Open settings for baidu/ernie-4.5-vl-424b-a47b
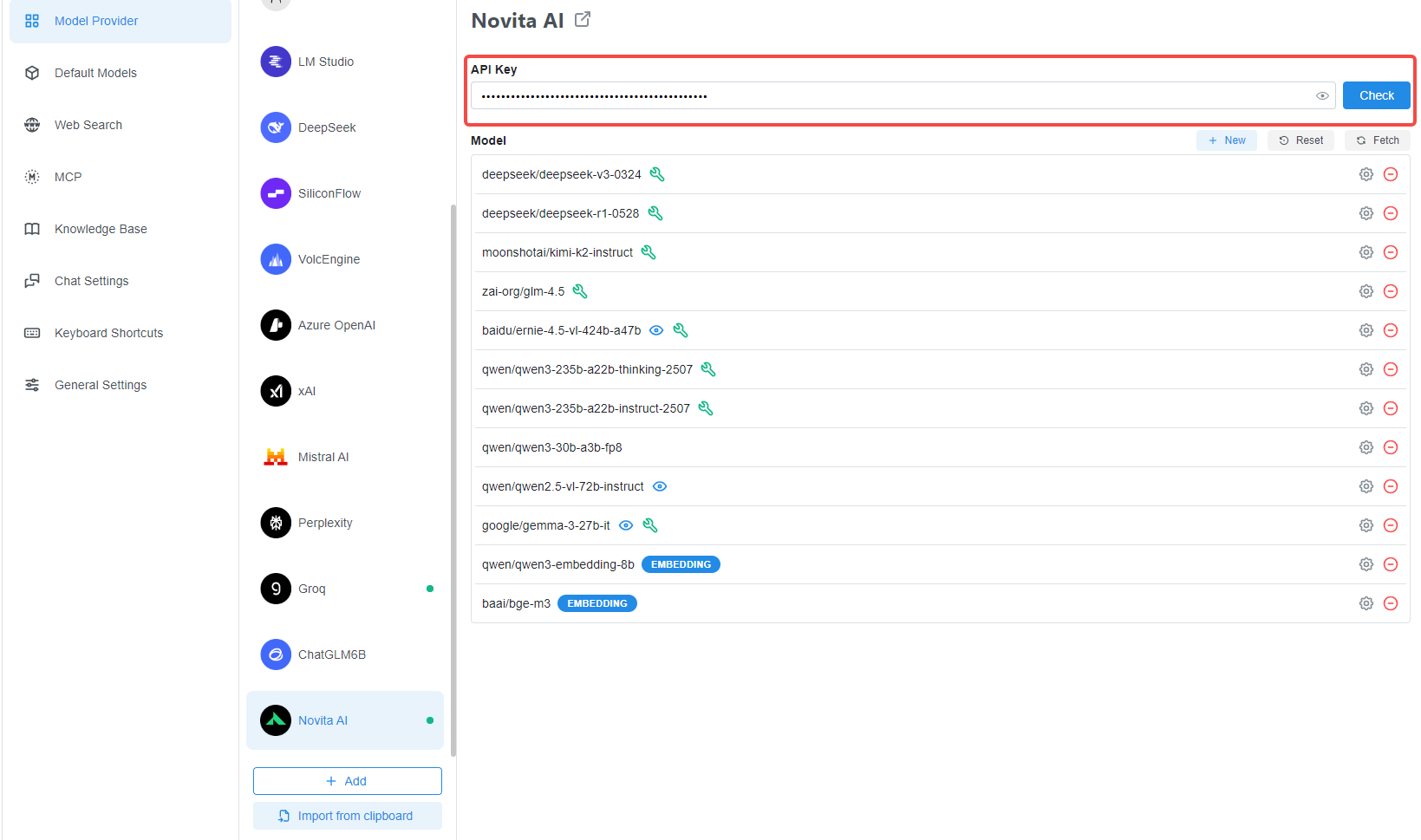This screenshot has height=840, width=1421. (x=1366, y=330)
